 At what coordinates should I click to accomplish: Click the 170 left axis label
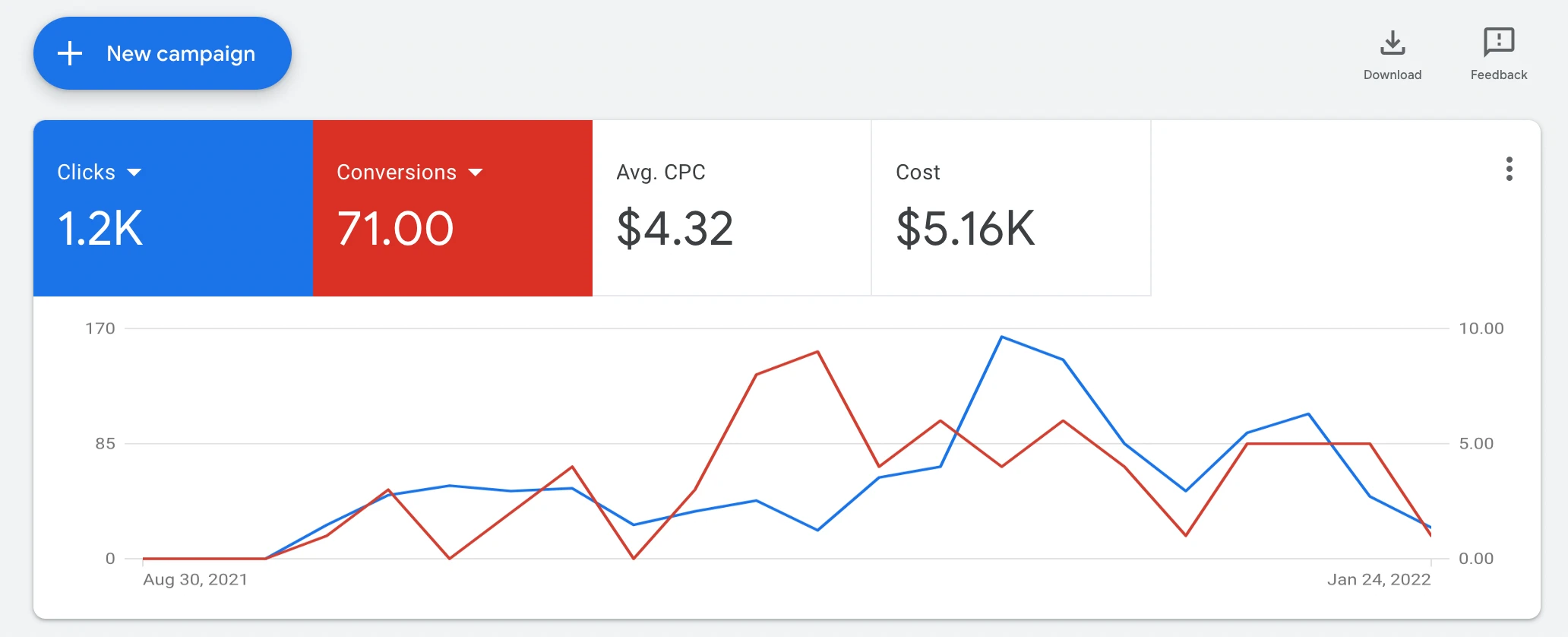(x=100, y=328)
